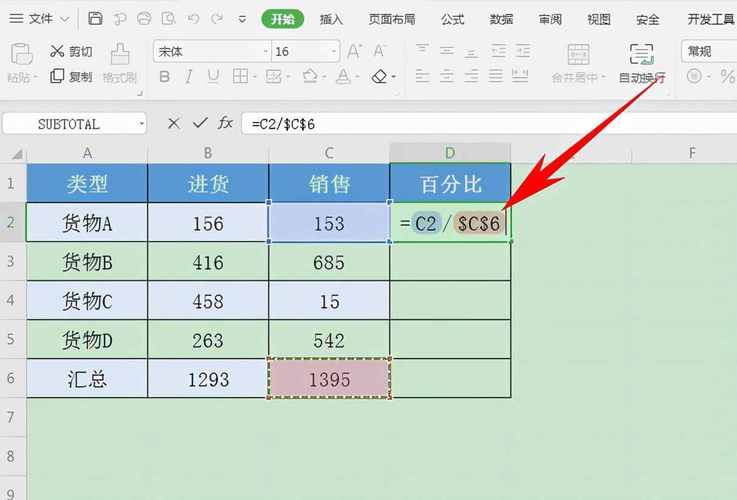This screenshot has width=737, height=500.
Task: Click the distributed alignment icon
Action: (520, 76)
